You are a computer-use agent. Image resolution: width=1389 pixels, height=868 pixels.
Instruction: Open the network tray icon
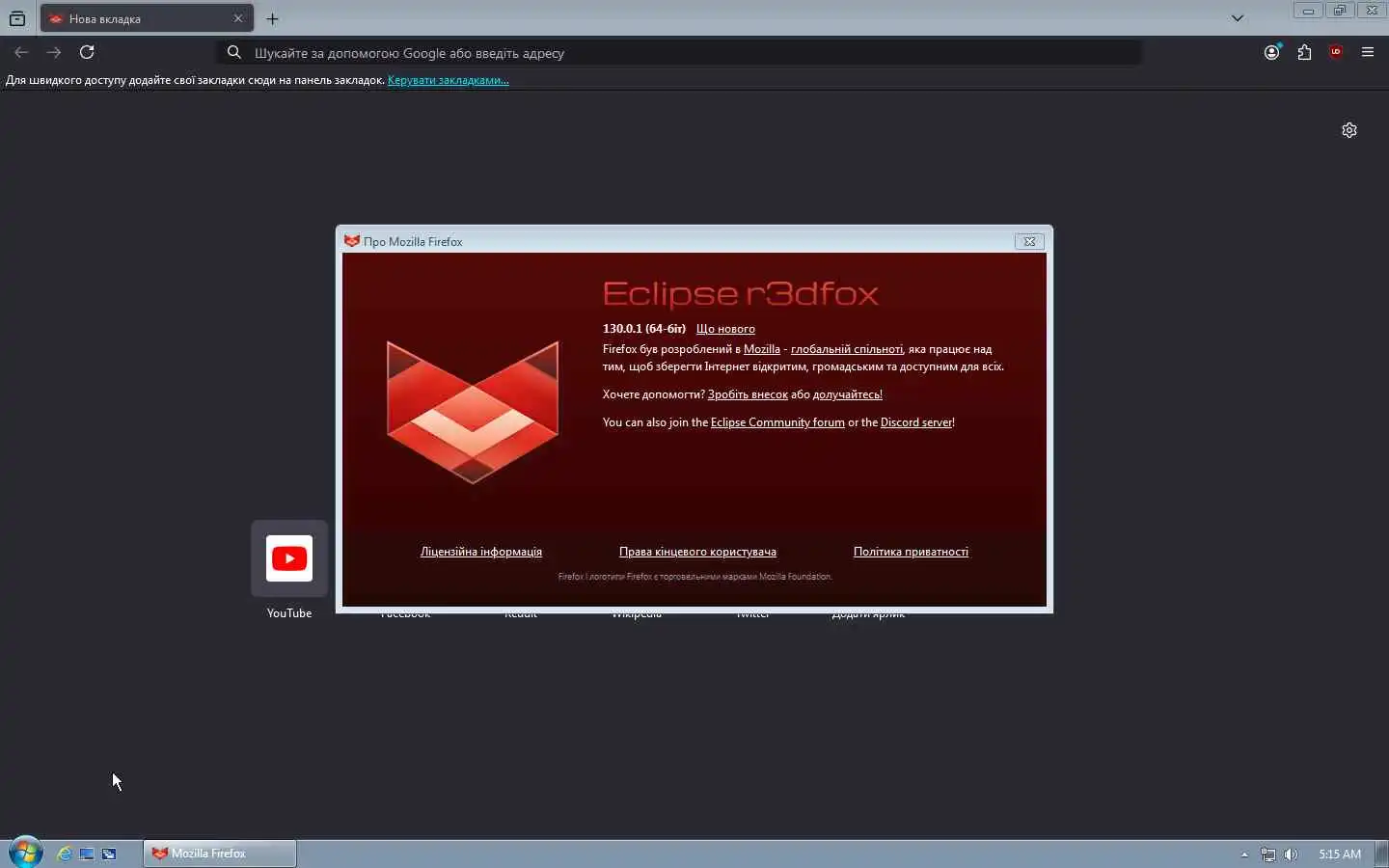1268,854
